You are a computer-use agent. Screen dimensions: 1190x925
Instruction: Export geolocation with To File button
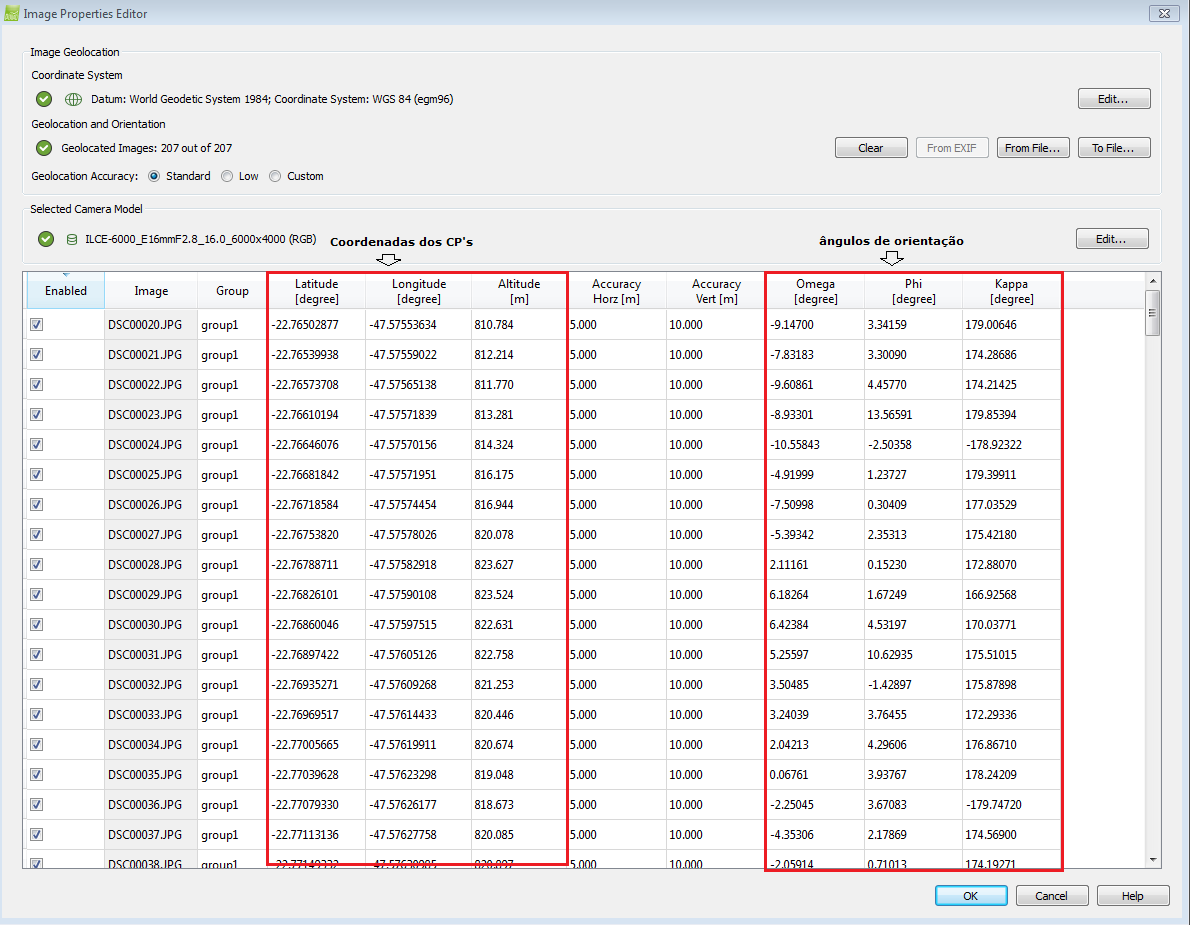click(1114, 148)
